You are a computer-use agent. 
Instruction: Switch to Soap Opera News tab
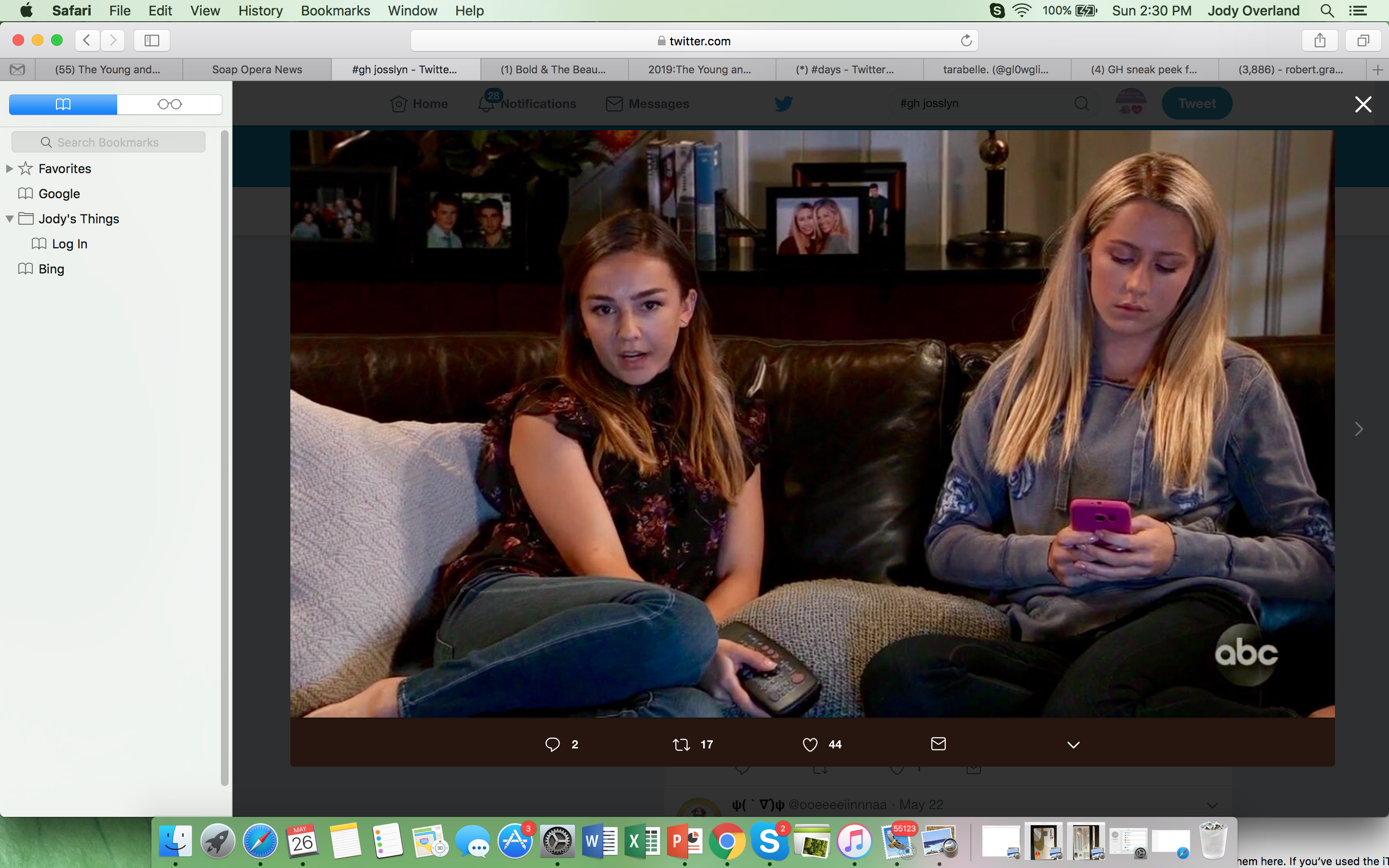(257, 69)
